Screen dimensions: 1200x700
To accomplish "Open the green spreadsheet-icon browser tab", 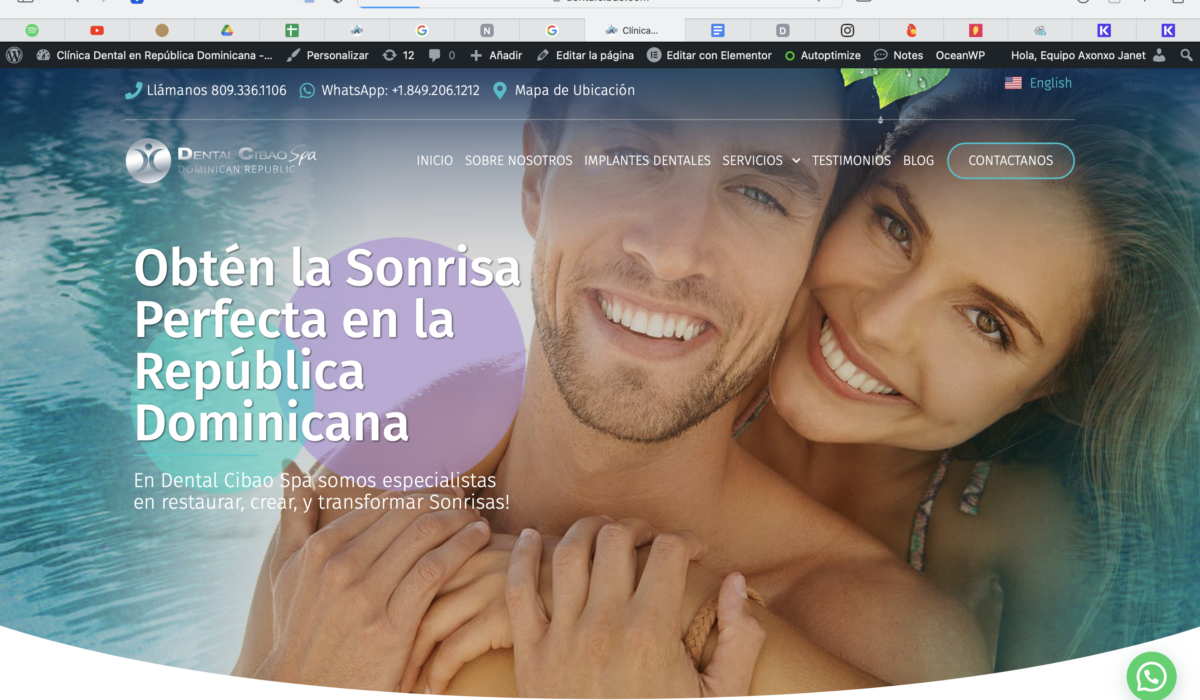I will click(x=292, y=30).
